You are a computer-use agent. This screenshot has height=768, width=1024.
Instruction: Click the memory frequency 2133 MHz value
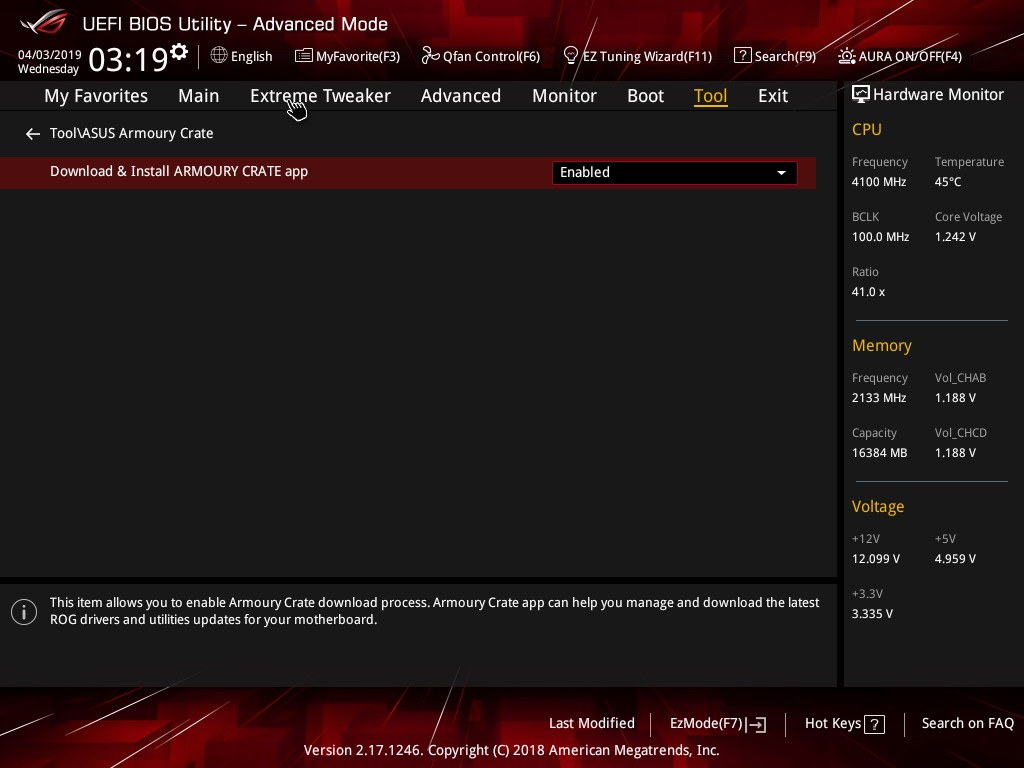pos(878,398)
